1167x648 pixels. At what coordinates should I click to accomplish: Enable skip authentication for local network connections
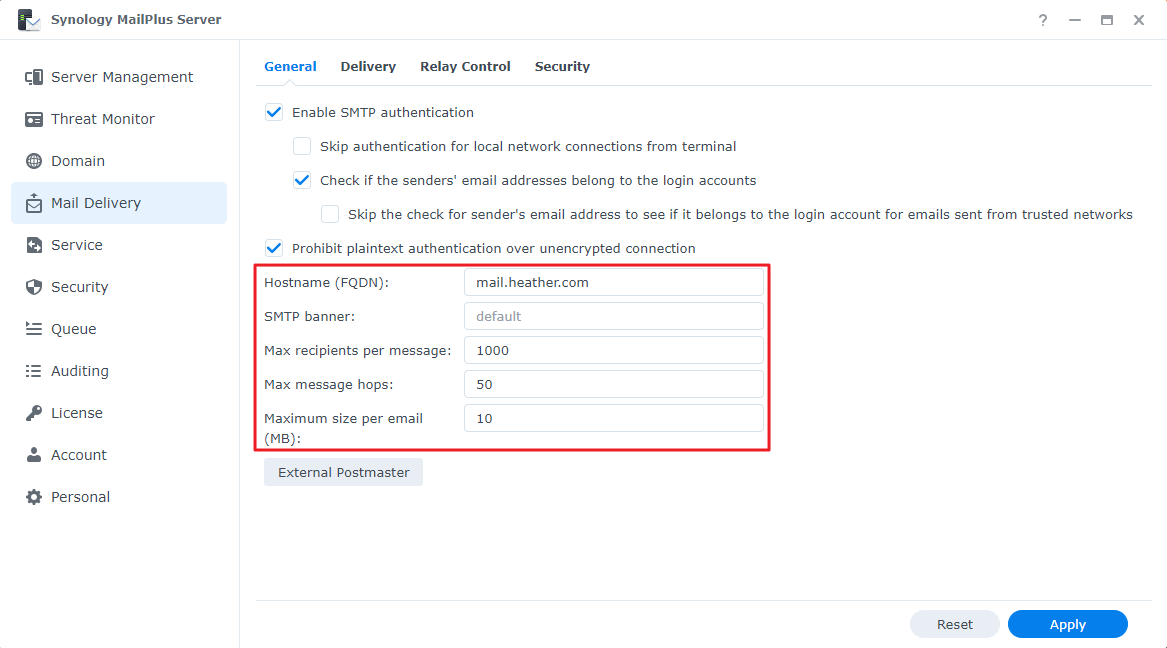(x=301, y=146)
